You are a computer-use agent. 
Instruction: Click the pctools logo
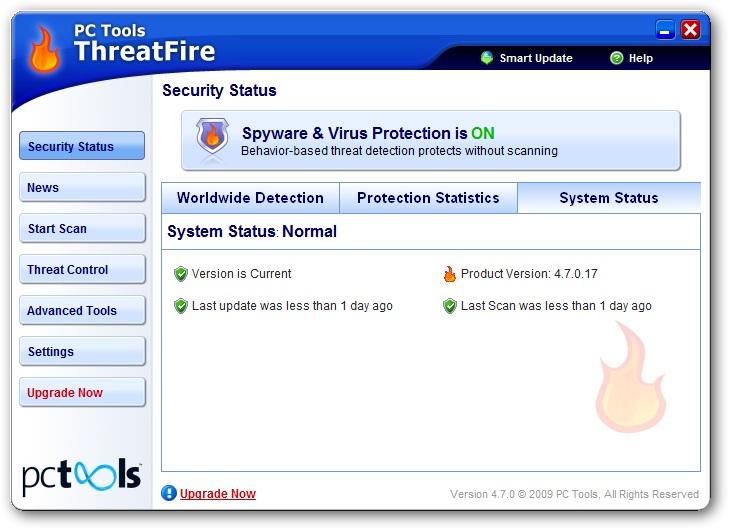click(81, 476)
